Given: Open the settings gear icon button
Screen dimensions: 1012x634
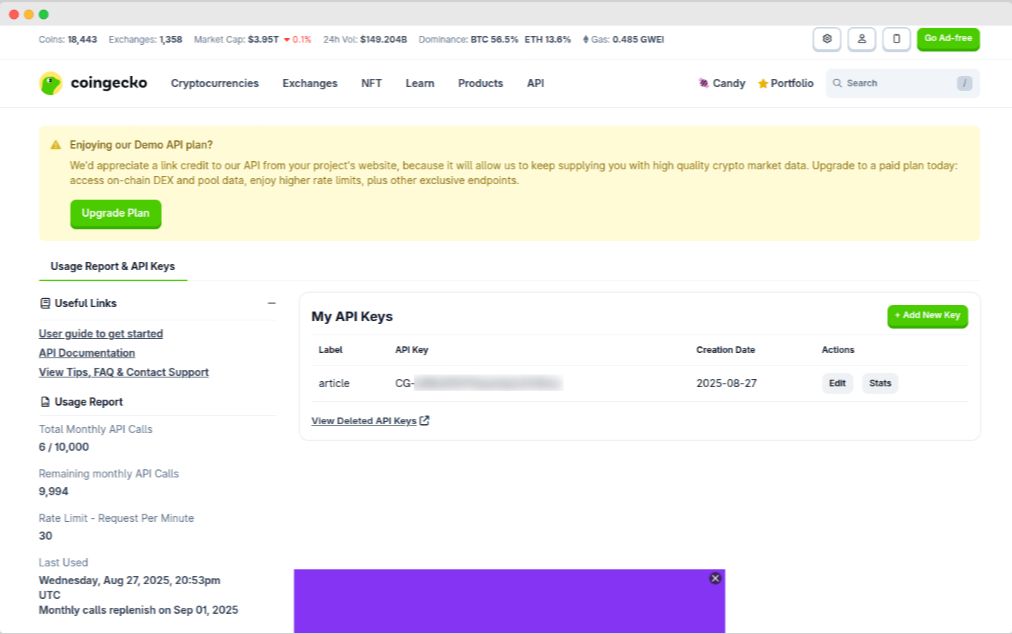Looking at the screenshot, I should pos(827,39).
